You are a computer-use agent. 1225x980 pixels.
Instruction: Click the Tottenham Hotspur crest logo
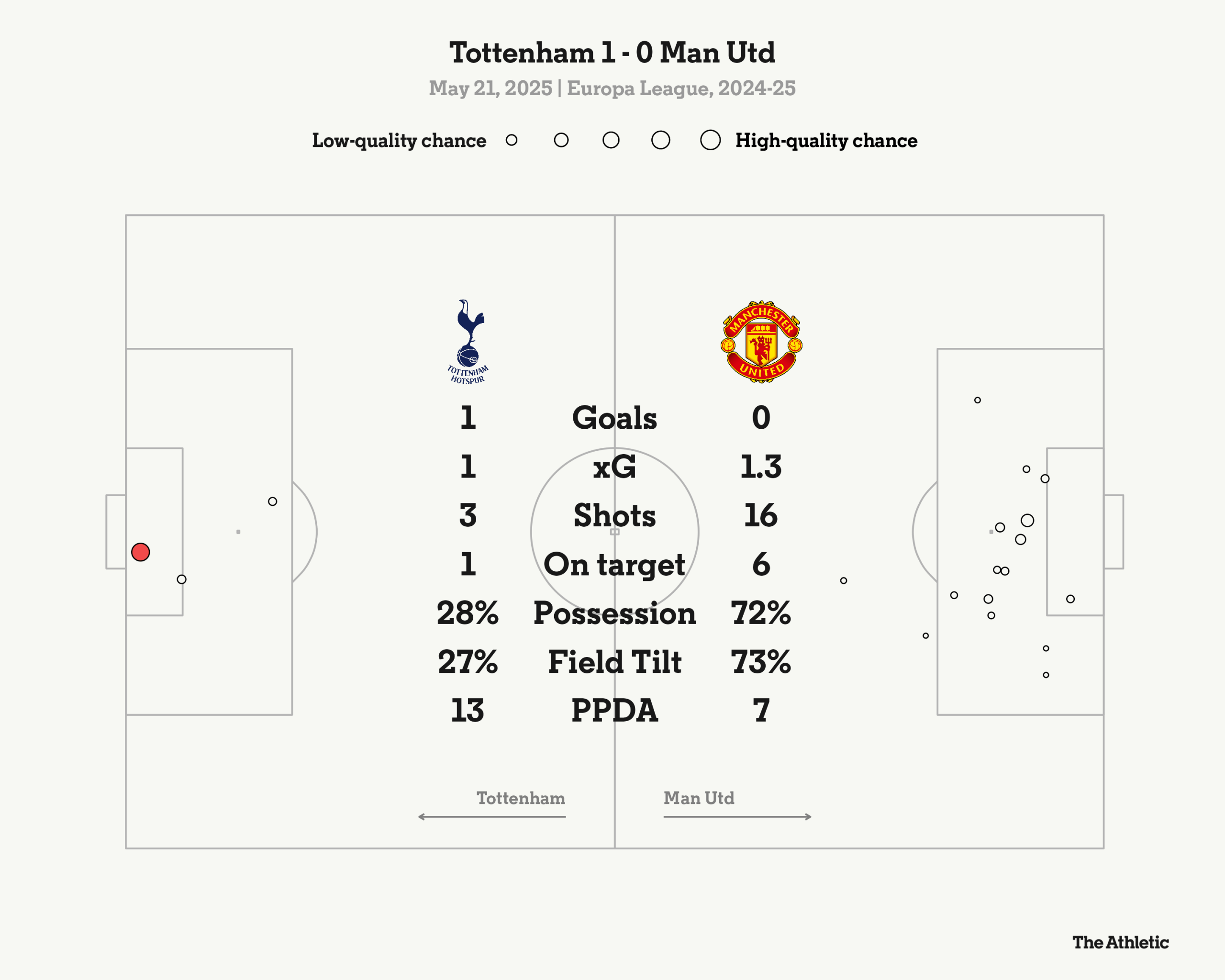tap(468, 342)
